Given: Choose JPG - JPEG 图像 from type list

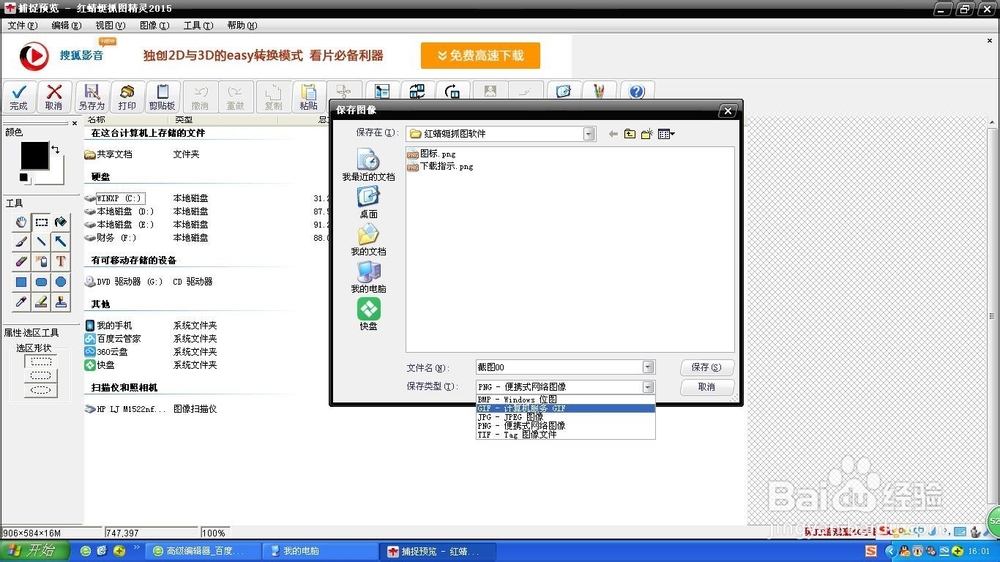Looking at the screenshot, I should [565, 417].
